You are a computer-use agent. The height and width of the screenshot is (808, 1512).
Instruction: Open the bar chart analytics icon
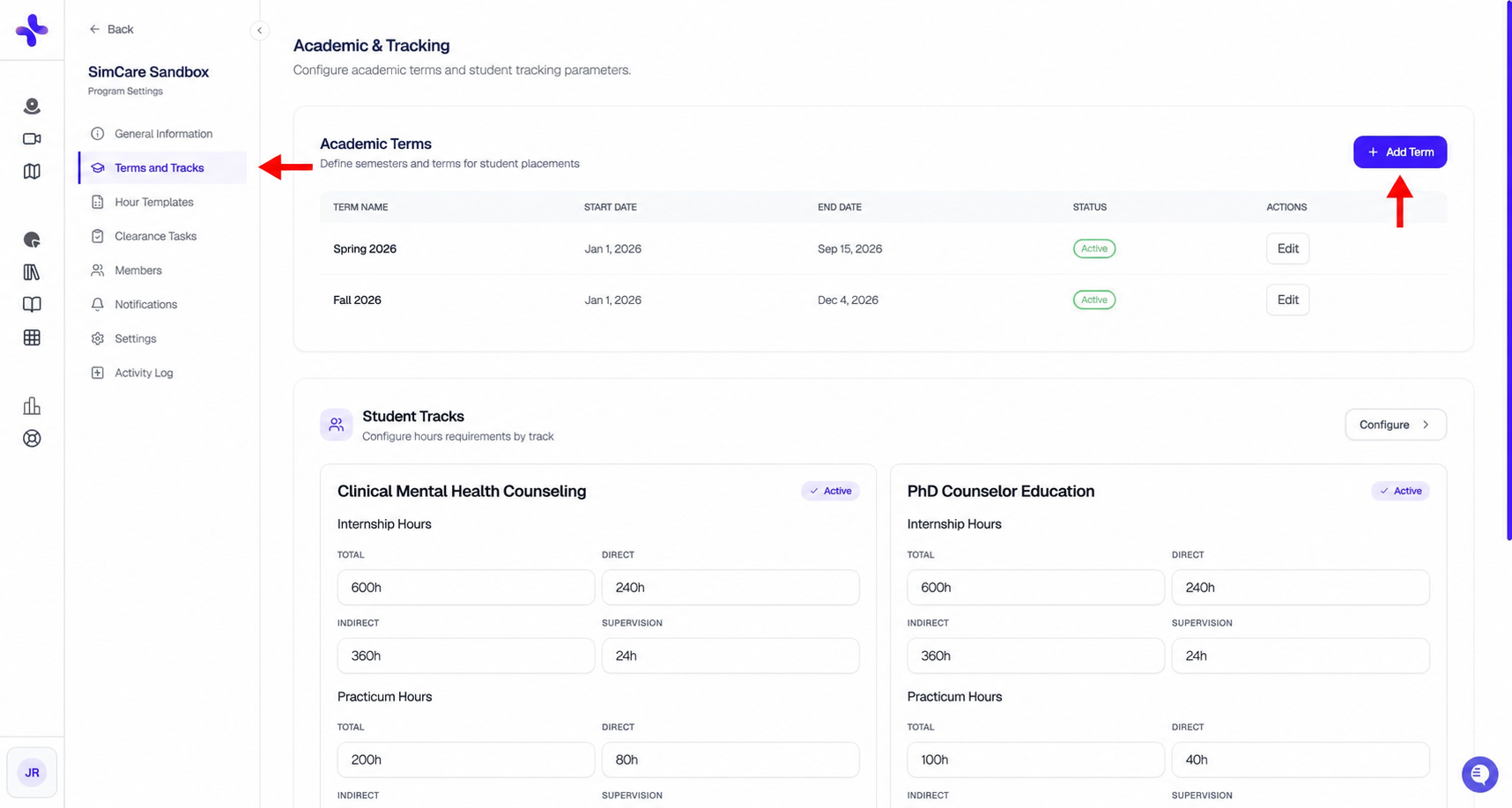[32, 405]
